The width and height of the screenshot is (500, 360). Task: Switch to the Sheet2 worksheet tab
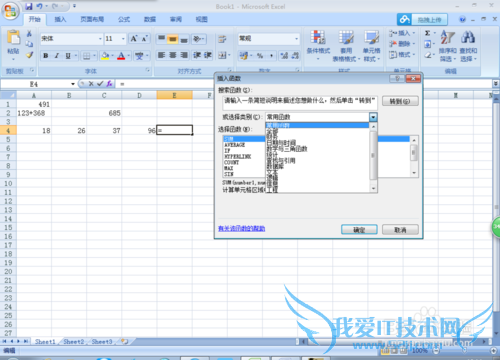coord(74,342)
